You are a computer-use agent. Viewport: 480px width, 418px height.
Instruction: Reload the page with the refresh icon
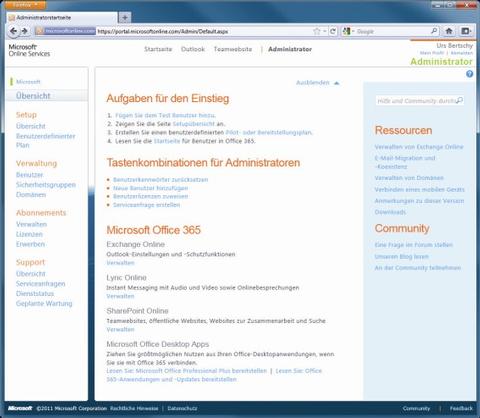[333, 31]
